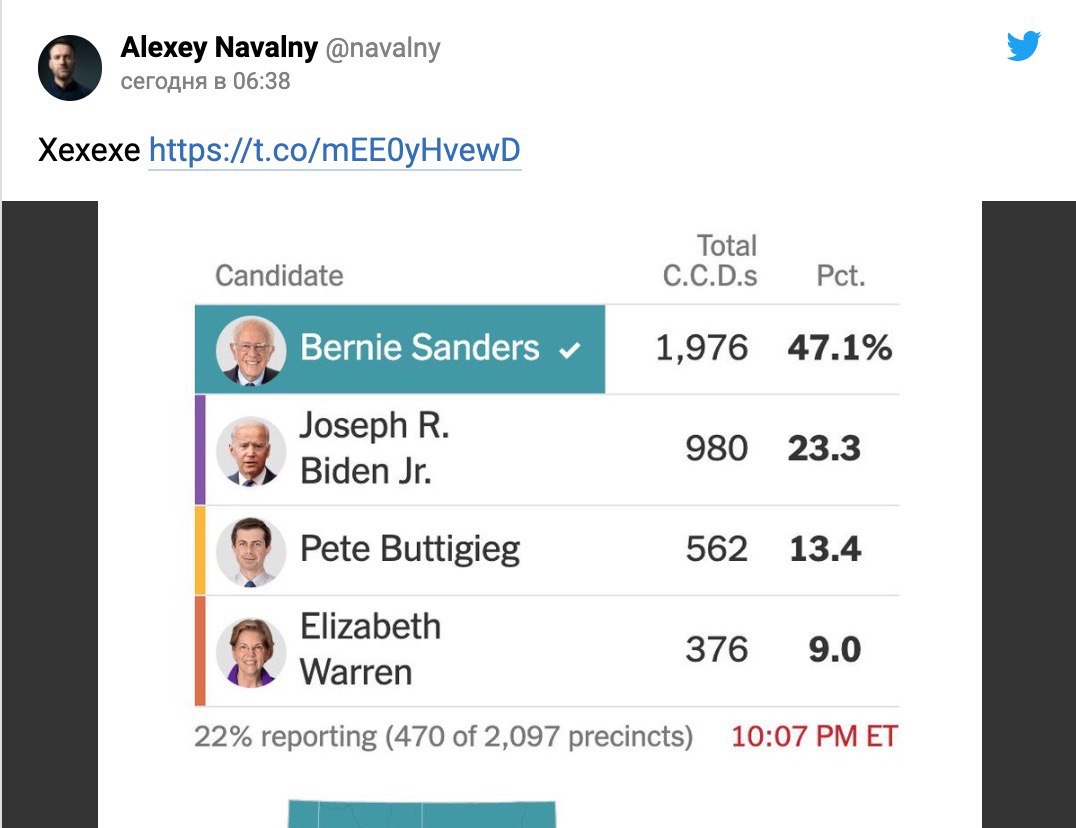Click the Total C.C.D.s column header

(710, 261)
